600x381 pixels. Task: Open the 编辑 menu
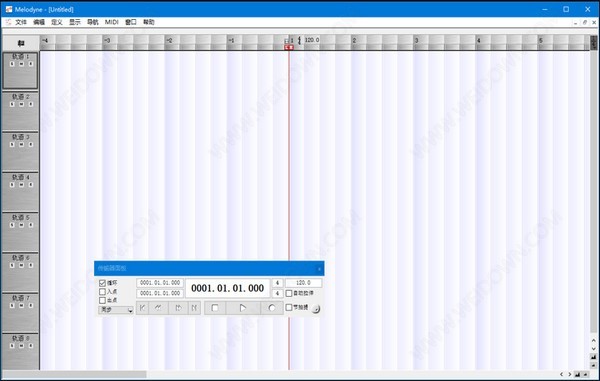(39, 22)
